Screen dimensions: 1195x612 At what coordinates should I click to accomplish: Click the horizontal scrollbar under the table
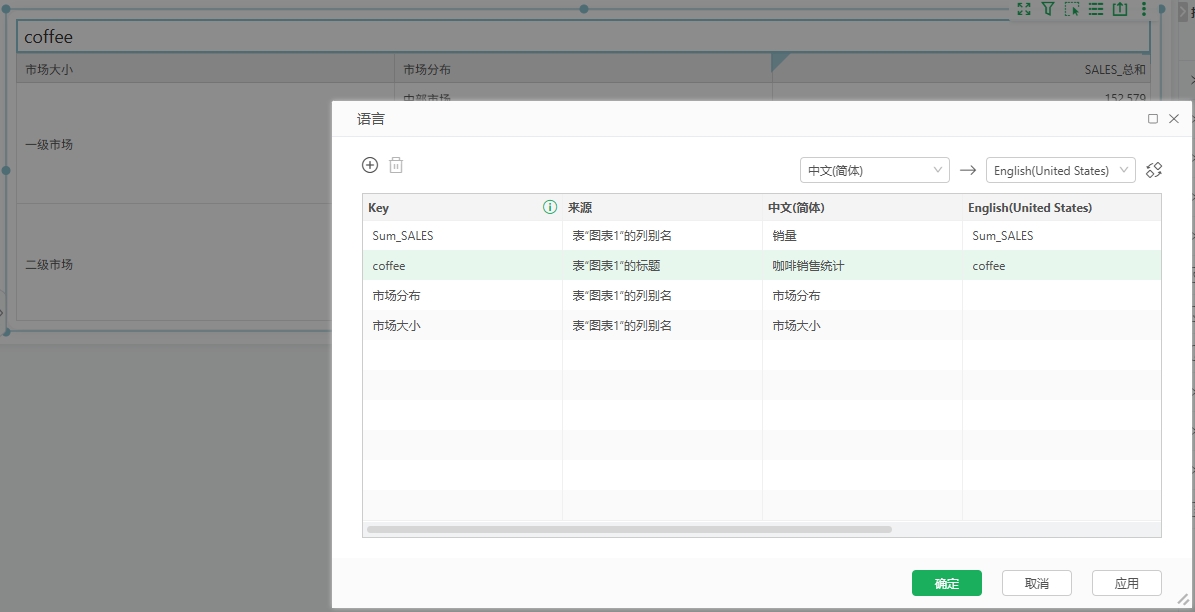629,529
